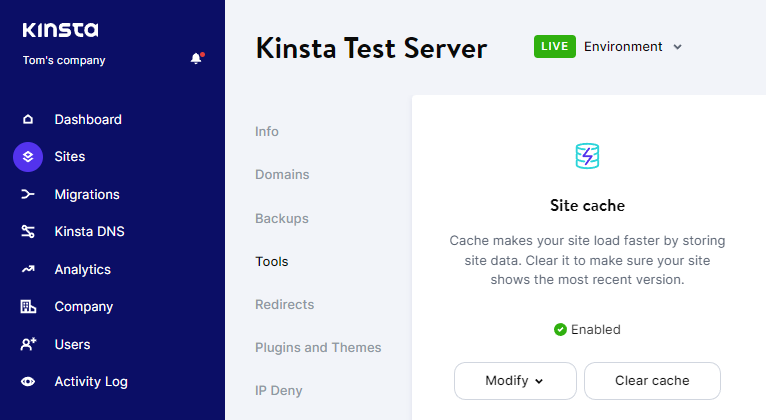Click the Kinsta logo
Screen dimensions: 766x420
(60, 30)
